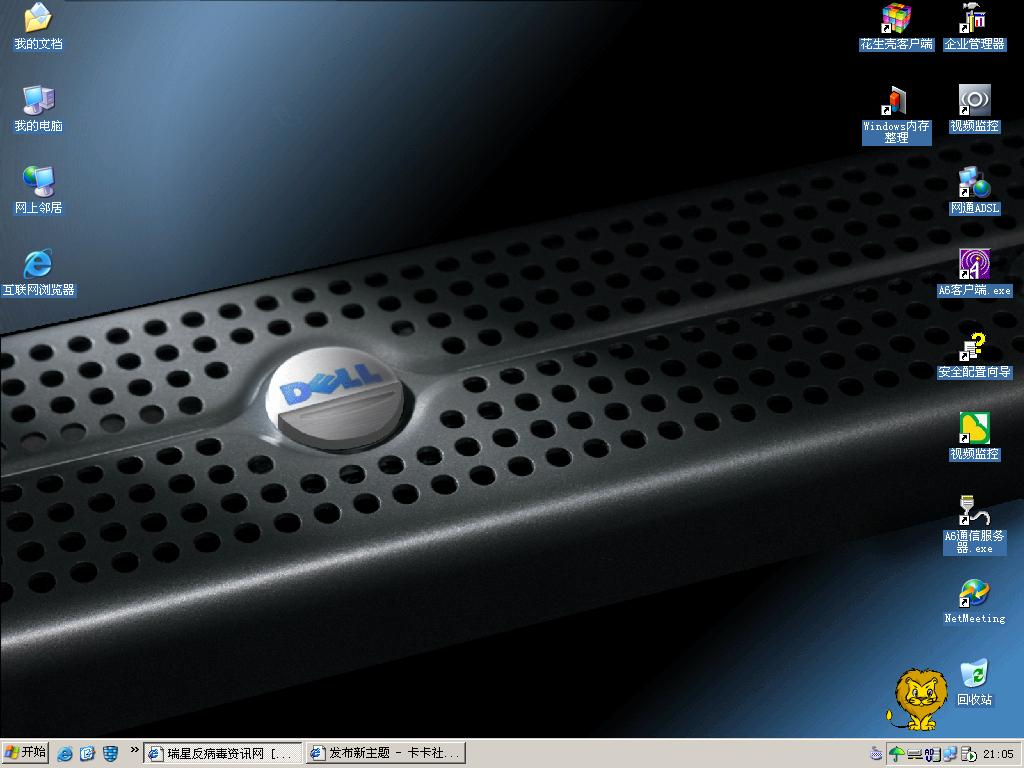Viewport: 1024px width, 768px height.
Task: Open the two-computers network tray icon
Action: pos(950,754)
